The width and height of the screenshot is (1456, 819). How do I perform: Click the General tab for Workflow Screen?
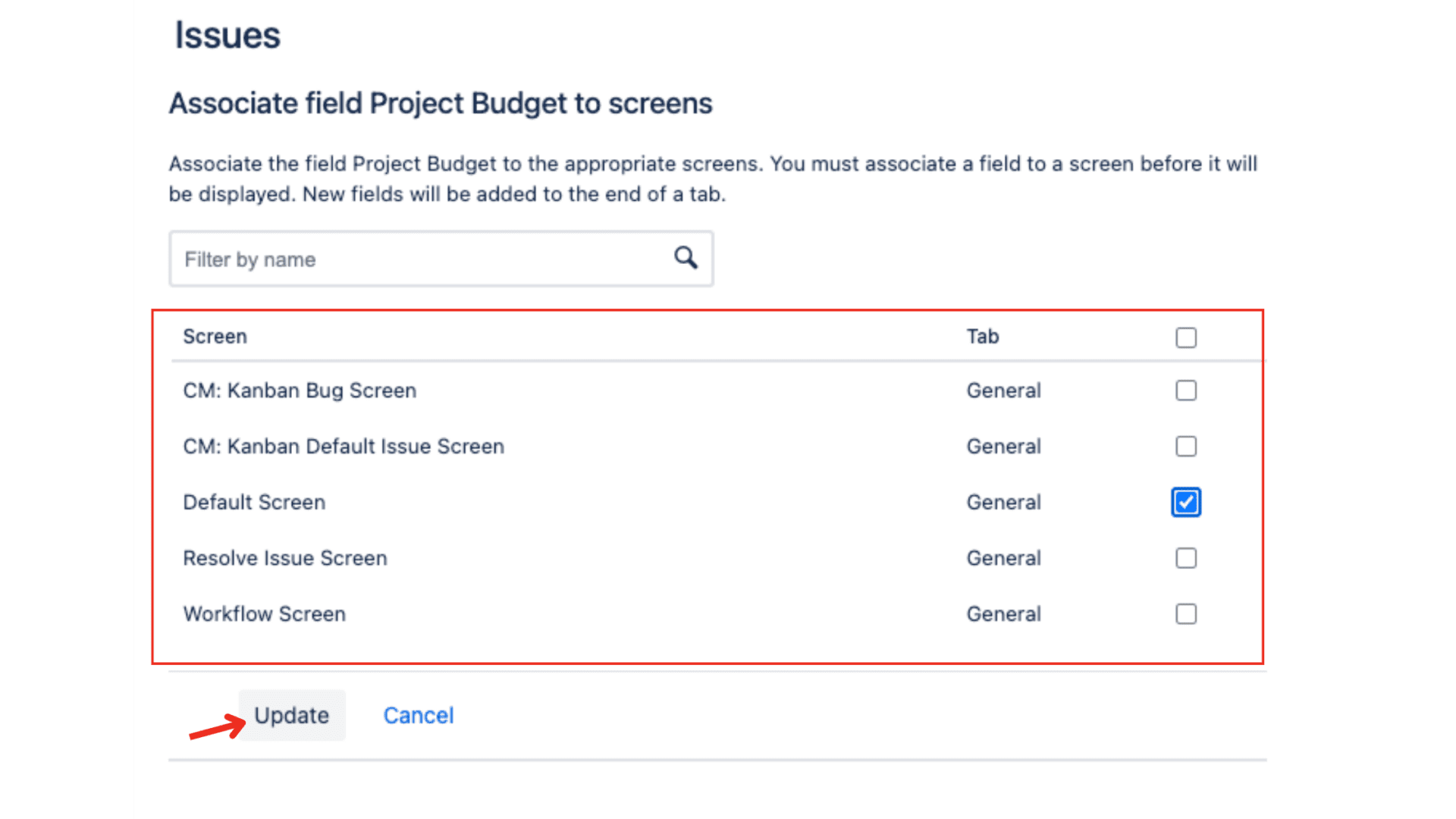coord(1003,613)
